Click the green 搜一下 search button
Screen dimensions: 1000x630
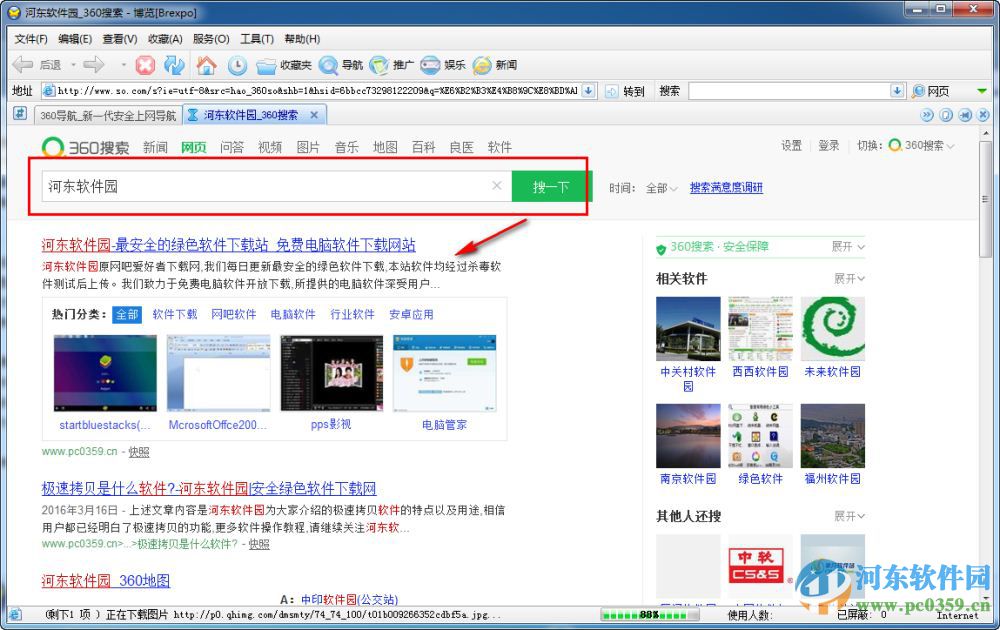551,186
